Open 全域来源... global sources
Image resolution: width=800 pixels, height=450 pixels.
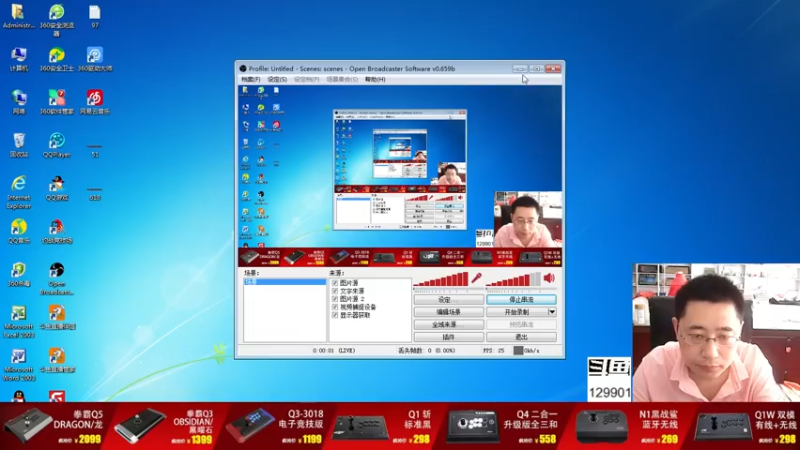click(449, 324)
